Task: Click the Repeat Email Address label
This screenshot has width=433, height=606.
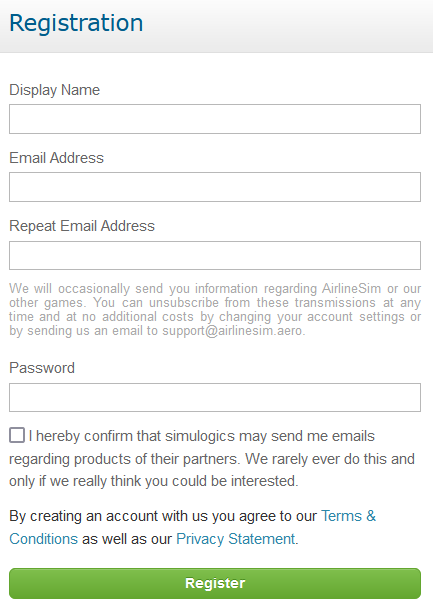Action: pyautogui.click(x=82, y=226)
